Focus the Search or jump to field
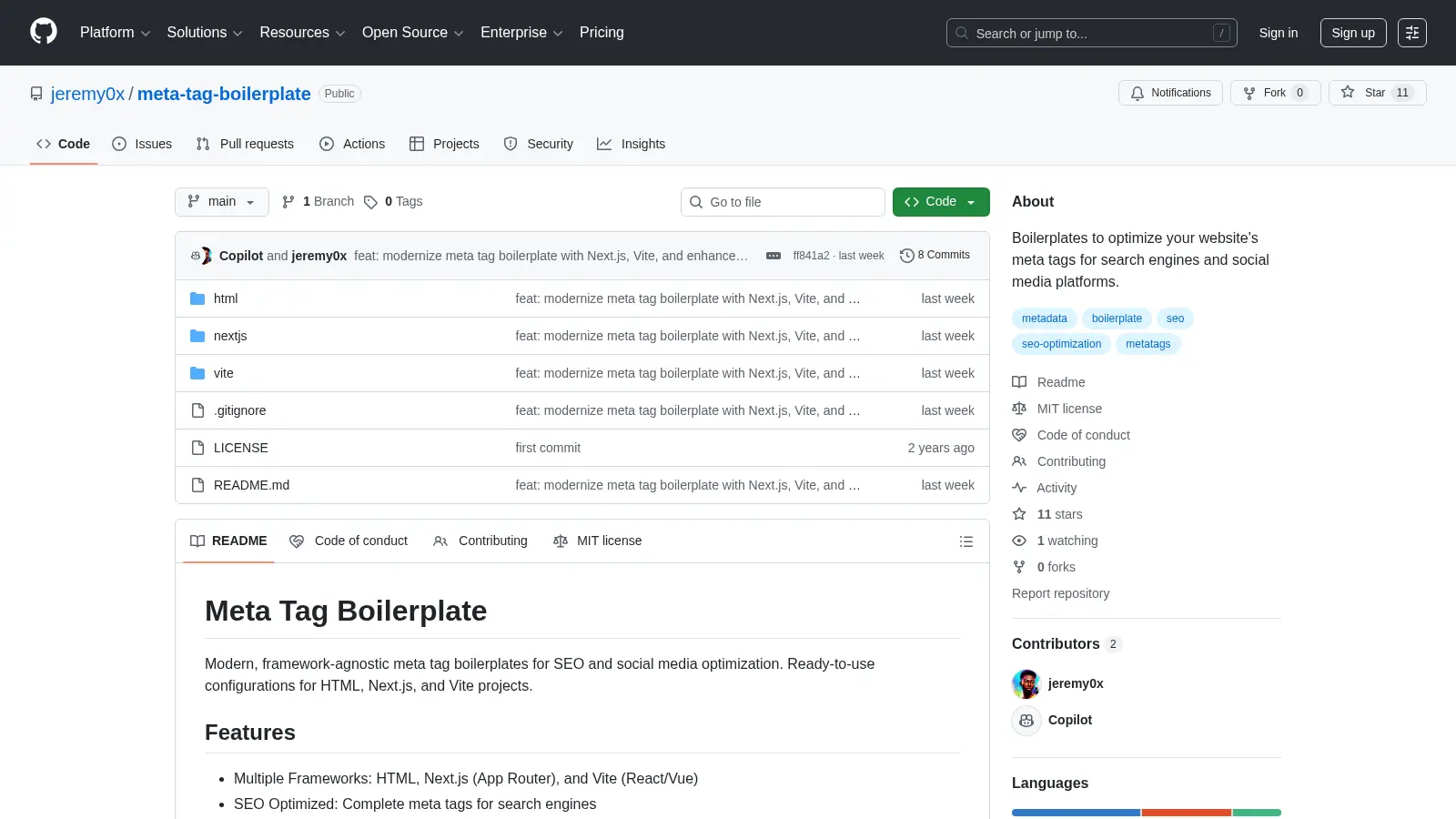 (1092, 33)
